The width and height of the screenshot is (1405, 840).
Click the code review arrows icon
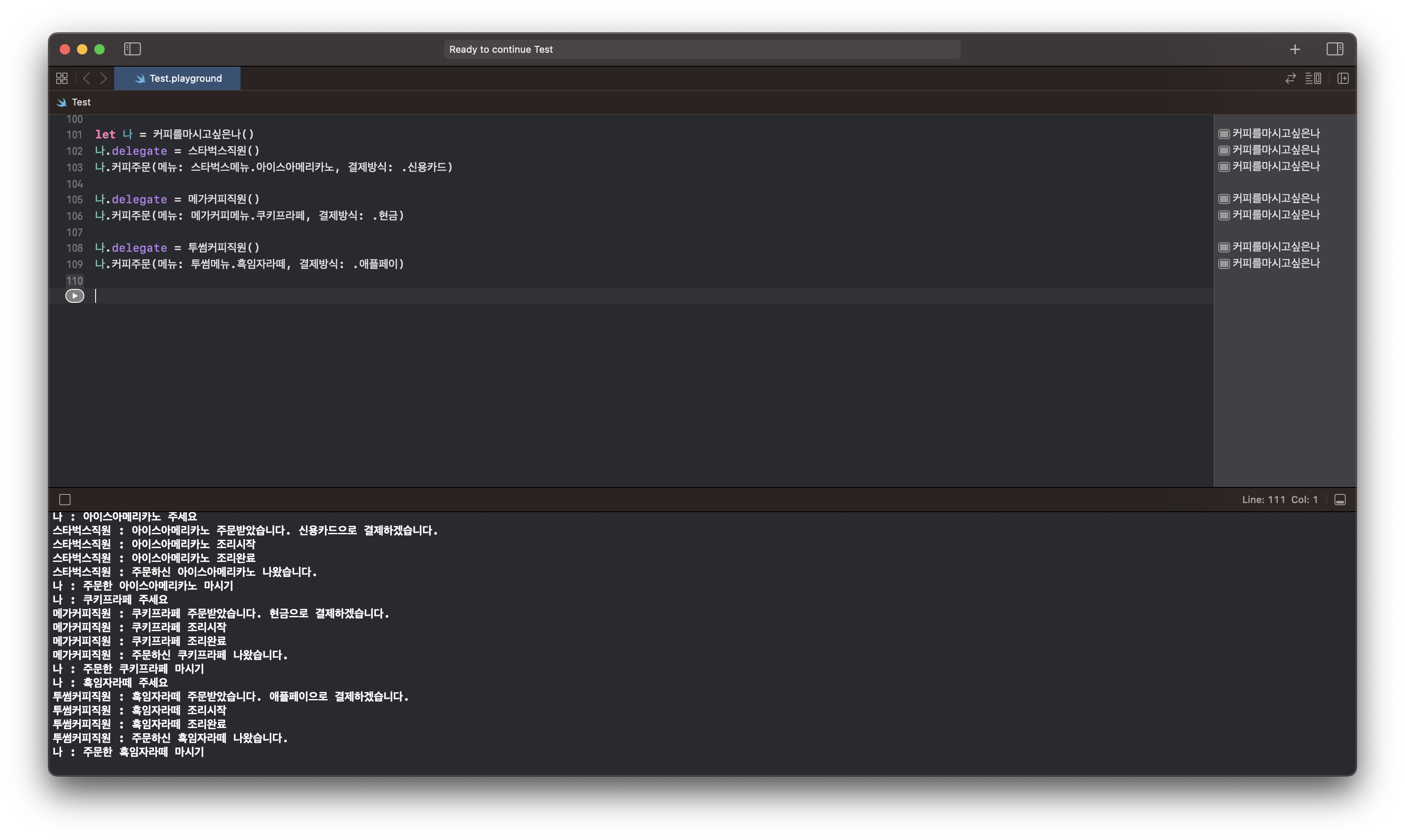(x=1290, y=78)
